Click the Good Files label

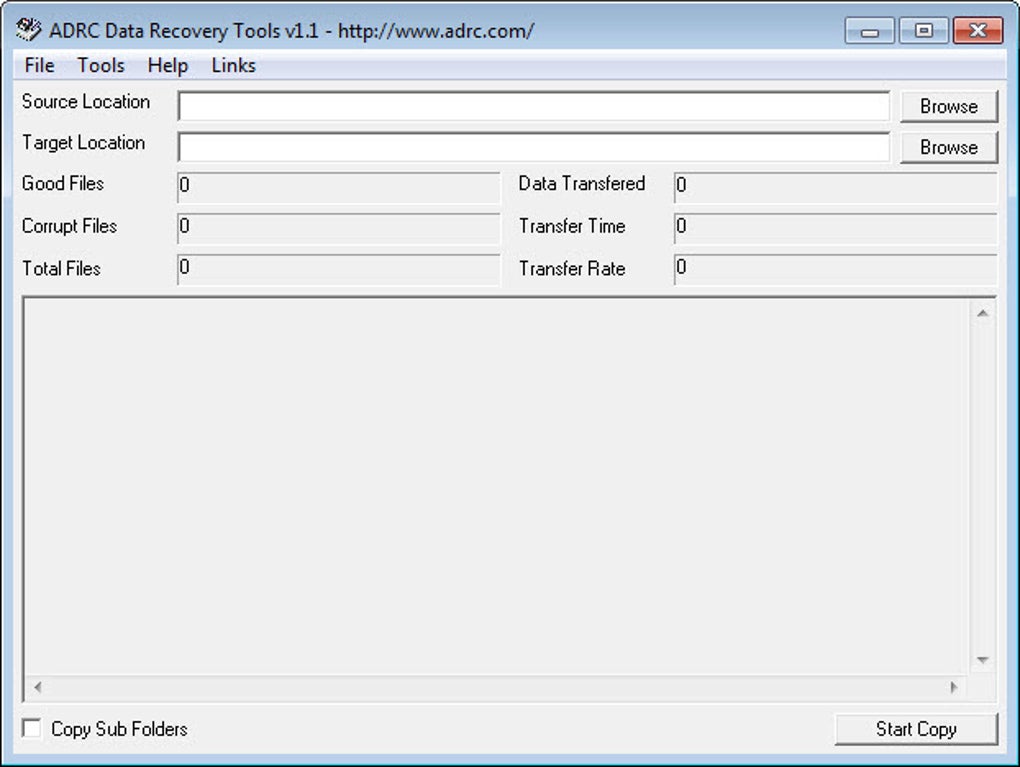[x=62, y=183]
